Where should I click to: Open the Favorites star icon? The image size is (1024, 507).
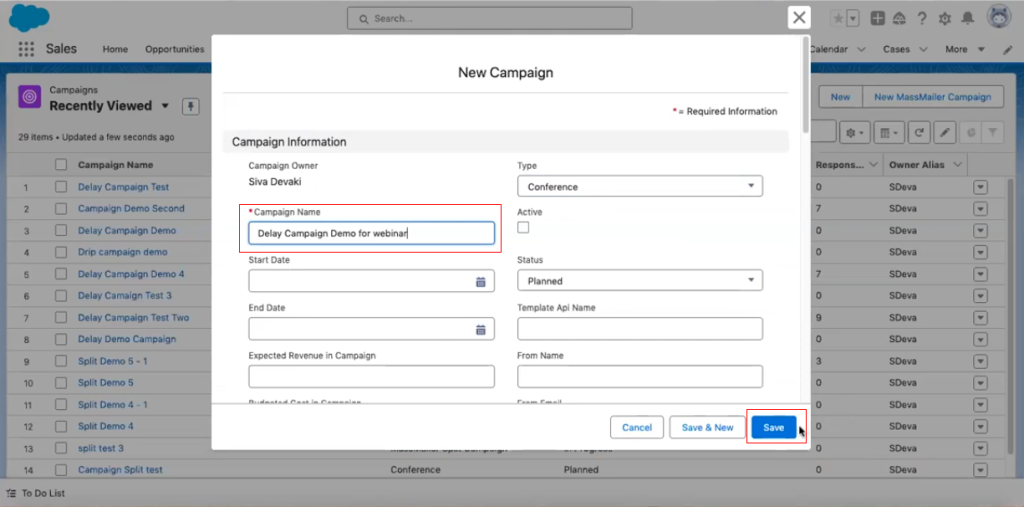tap(838, 18)
